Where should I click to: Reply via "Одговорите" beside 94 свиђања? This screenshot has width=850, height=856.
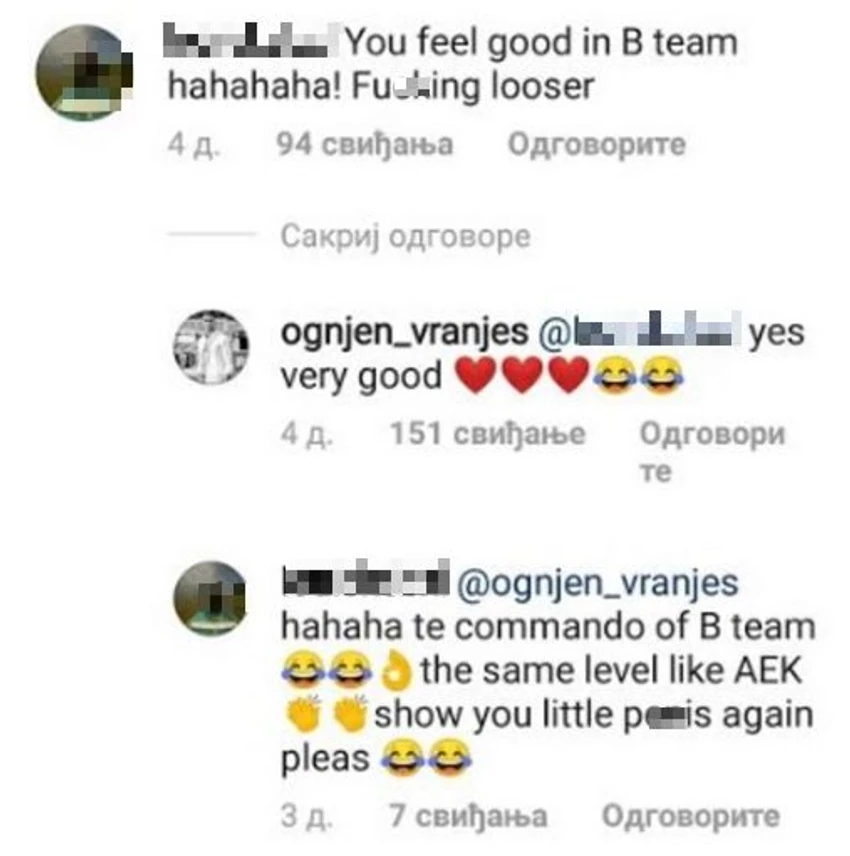point(597,145)
